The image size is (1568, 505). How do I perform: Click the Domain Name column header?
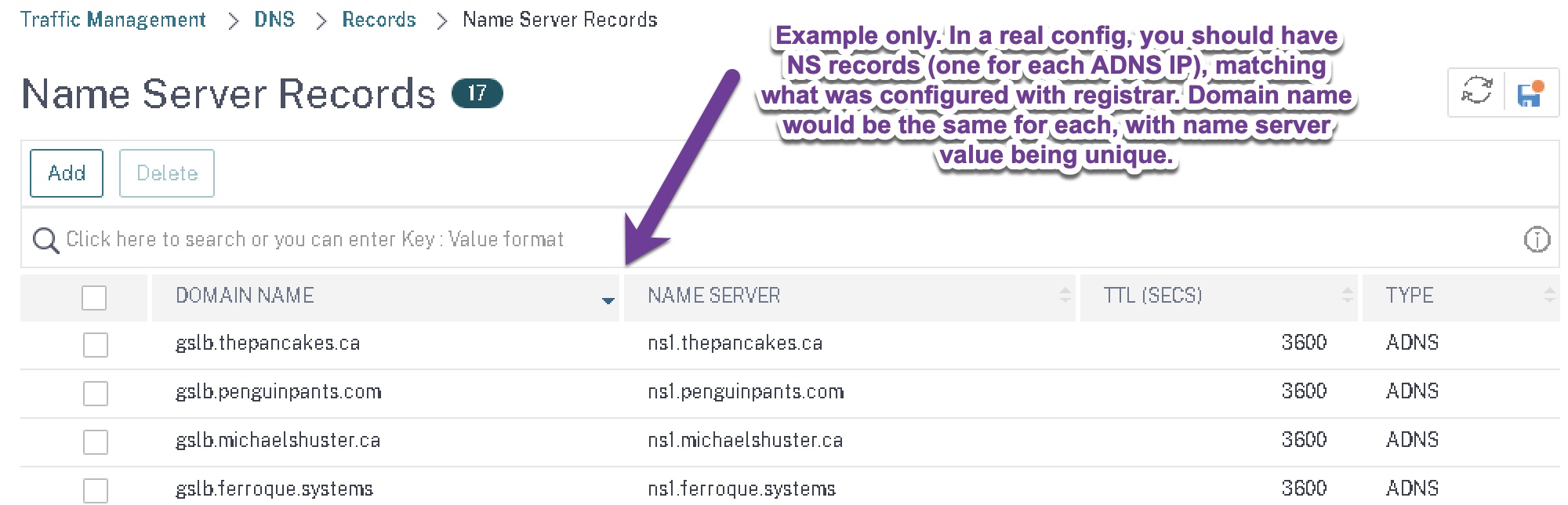(x=245, y=296)
